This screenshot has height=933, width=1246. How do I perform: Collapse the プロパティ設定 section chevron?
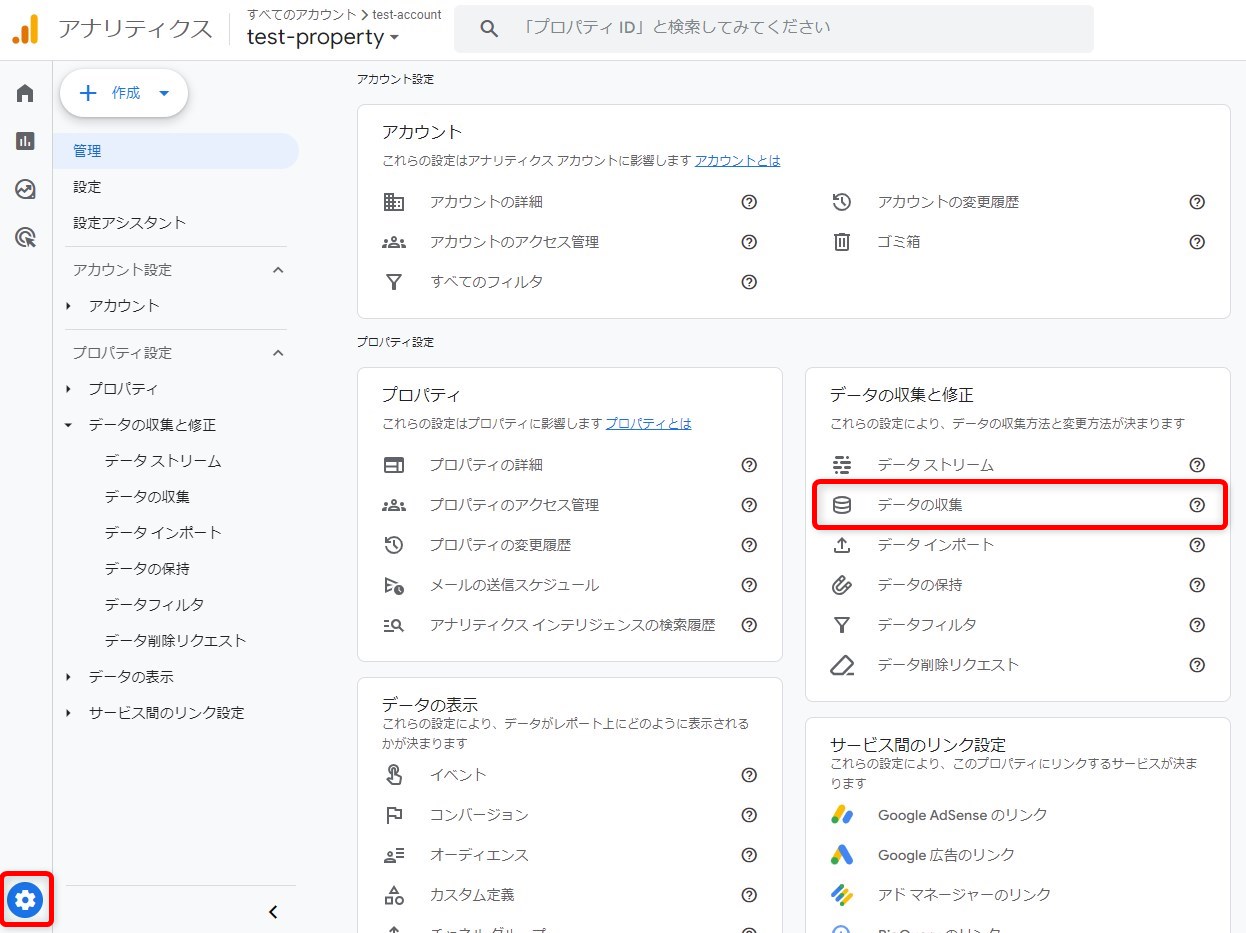click(x=278, y=353)
